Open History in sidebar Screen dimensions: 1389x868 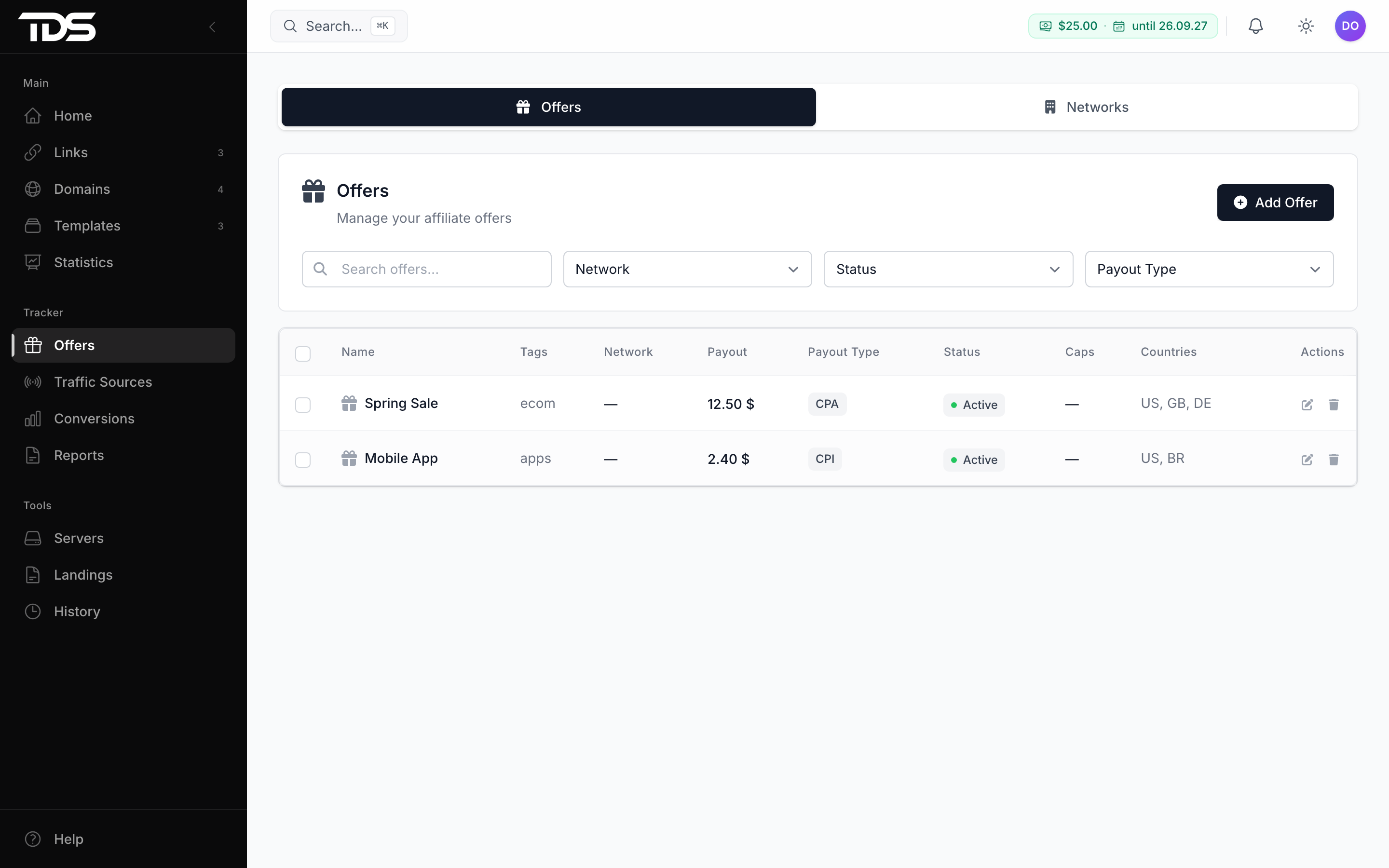point(123,611)
